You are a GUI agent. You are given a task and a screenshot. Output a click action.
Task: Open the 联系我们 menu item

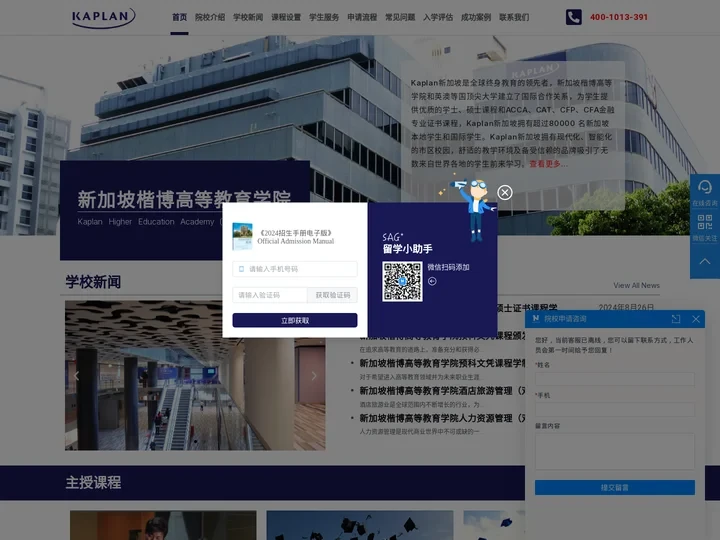click(514, 17)
